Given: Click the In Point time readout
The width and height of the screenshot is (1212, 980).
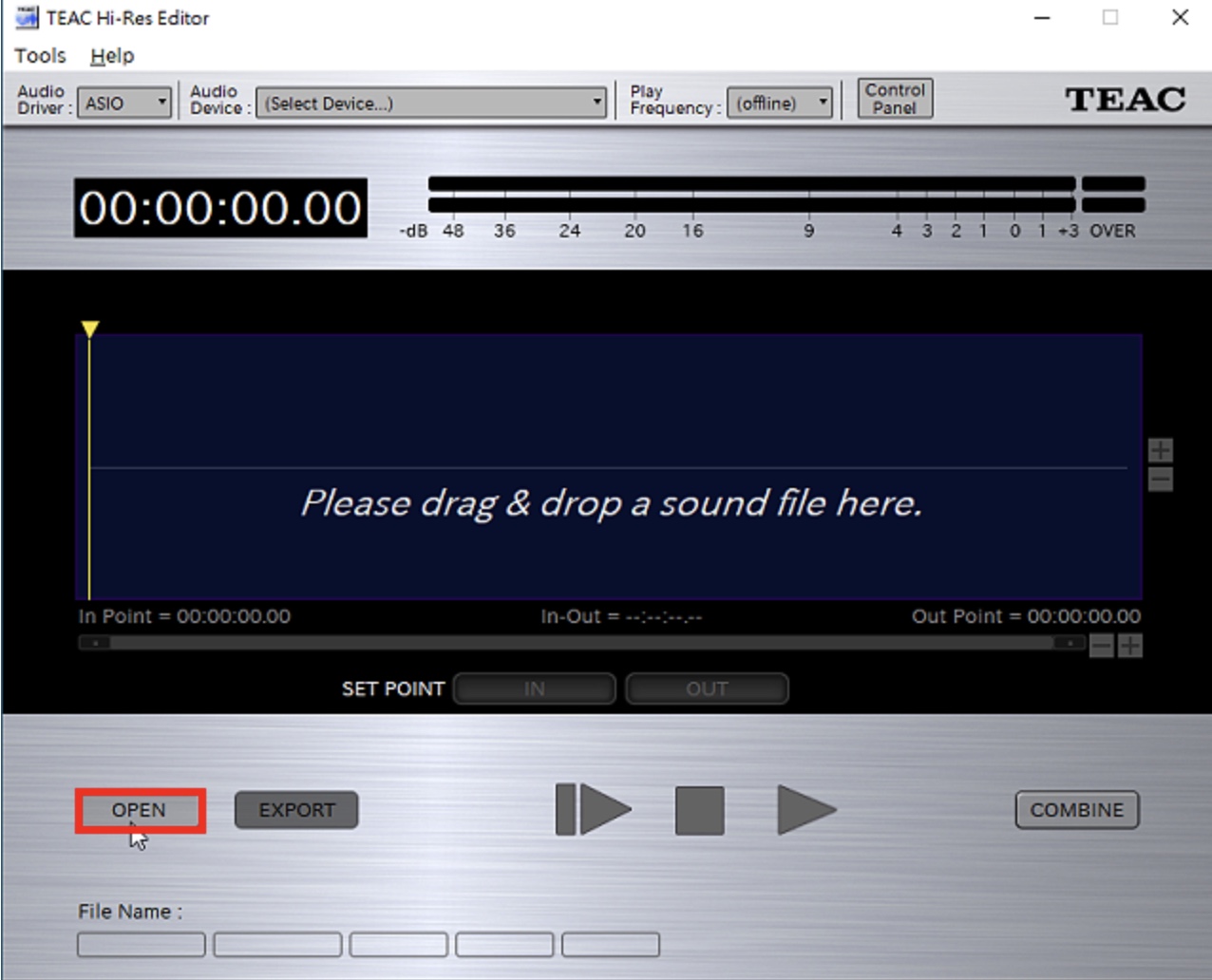Looking at the screenshot, I should pos(184,616).
